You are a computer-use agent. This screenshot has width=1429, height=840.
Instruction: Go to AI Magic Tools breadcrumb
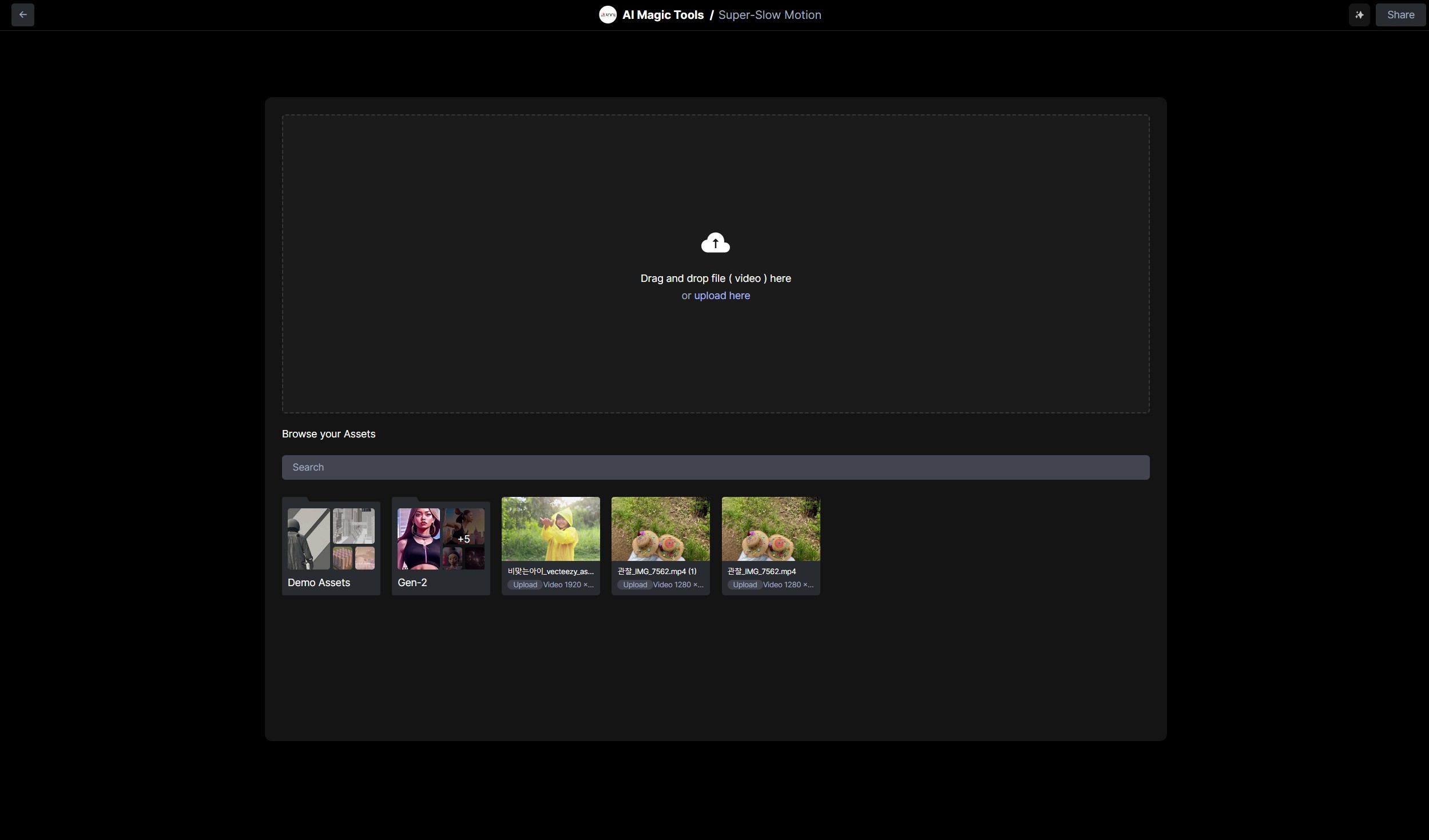[662, 15]
